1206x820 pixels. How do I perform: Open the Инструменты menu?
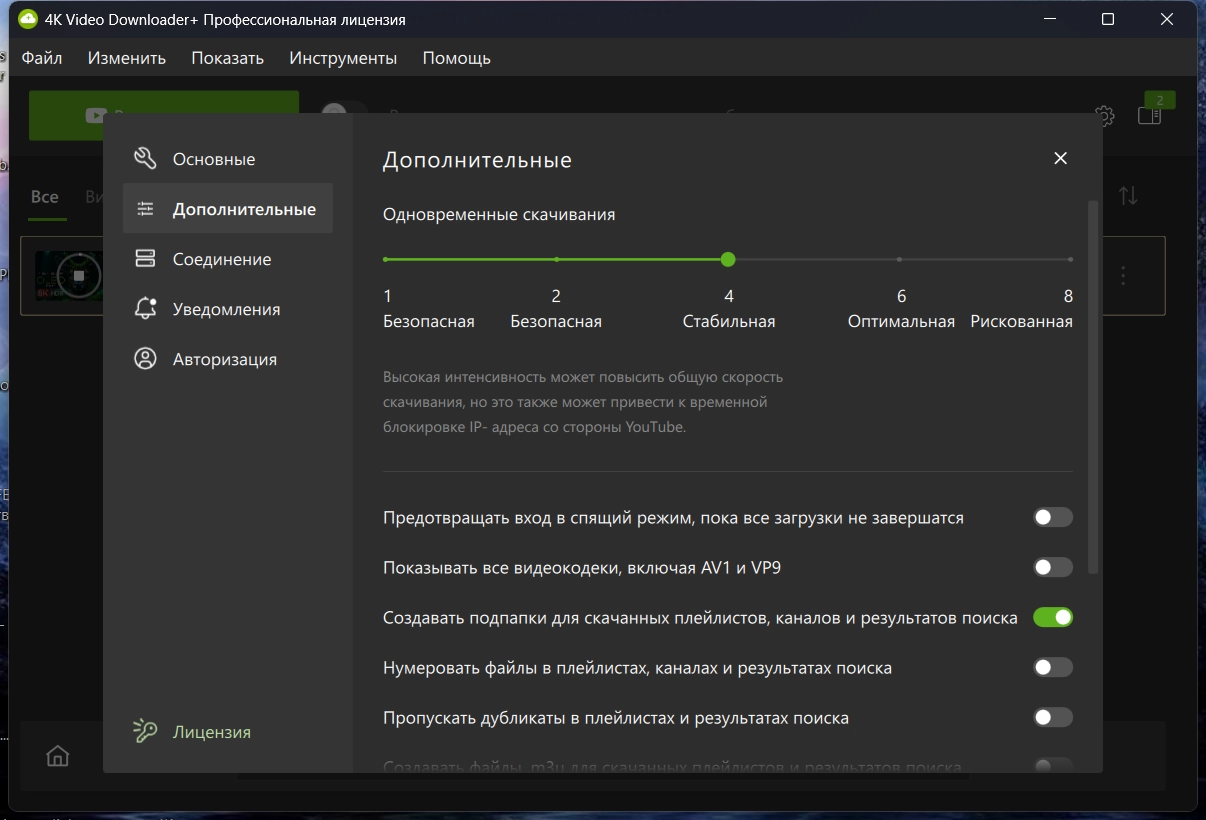pyautogui.click(x=343, y=58)
